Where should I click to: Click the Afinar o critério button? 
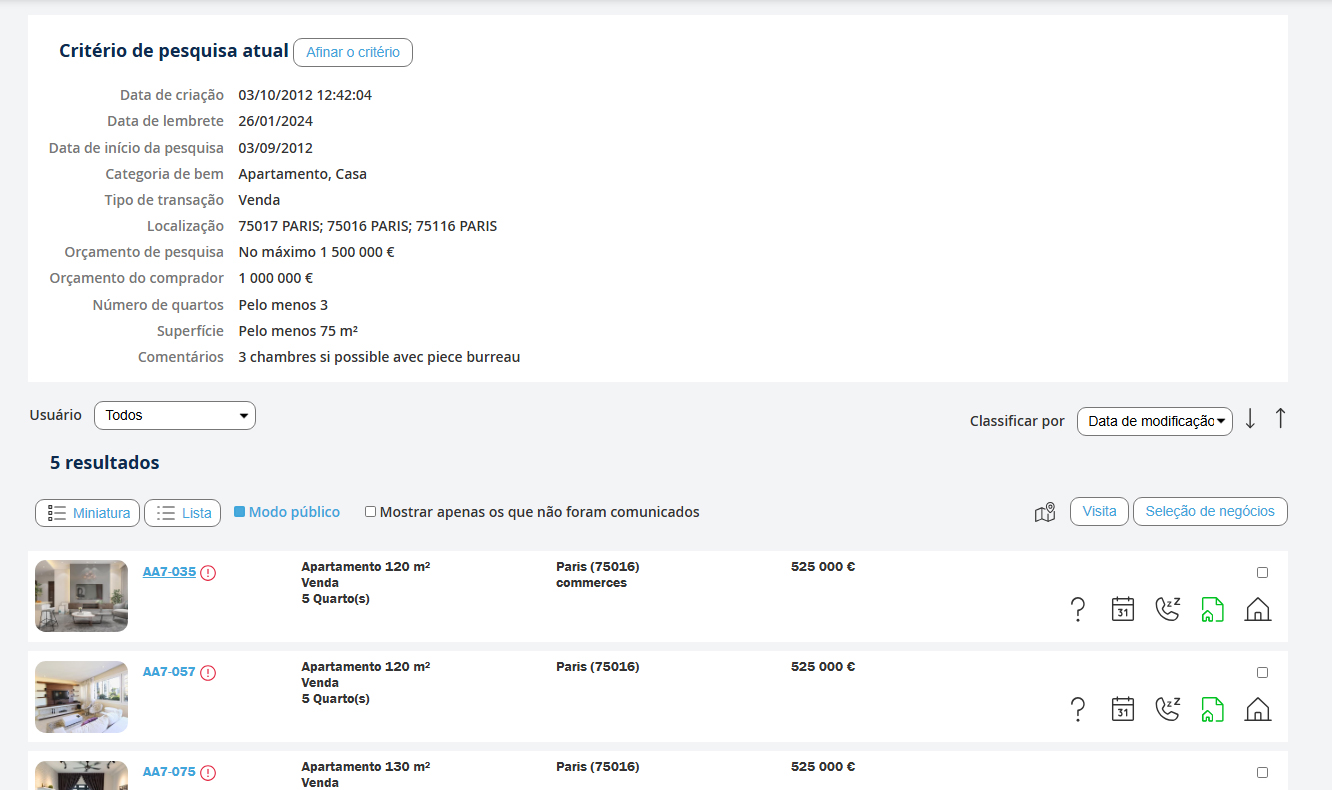pyautogui.click(x=352, y=52)
